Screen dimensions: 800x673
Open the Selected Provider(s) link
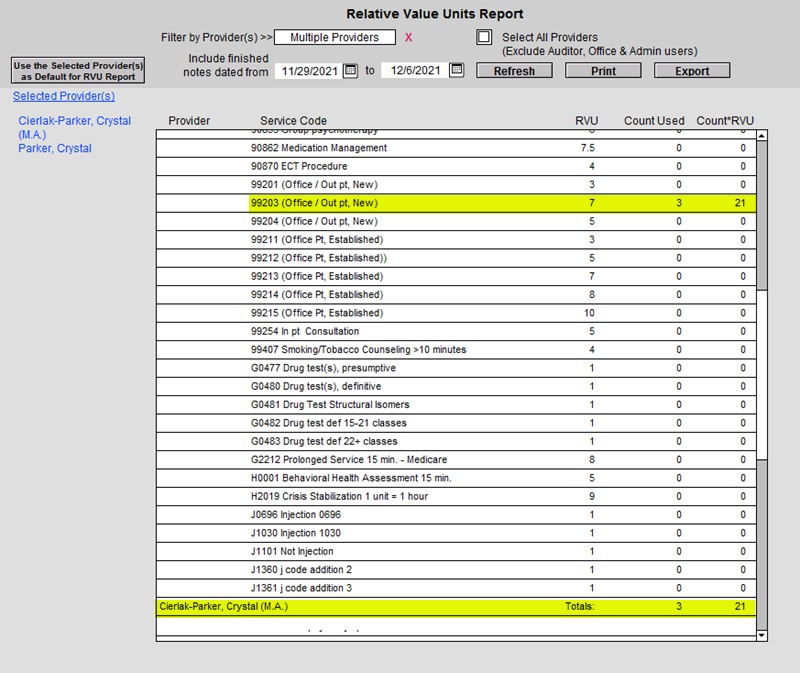64,97
